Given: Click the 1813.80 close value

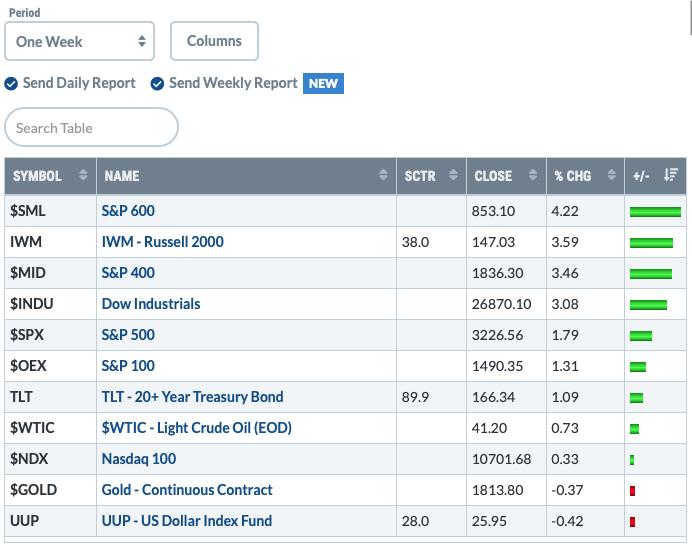Looking at the screenshot, I should point(497,490).
